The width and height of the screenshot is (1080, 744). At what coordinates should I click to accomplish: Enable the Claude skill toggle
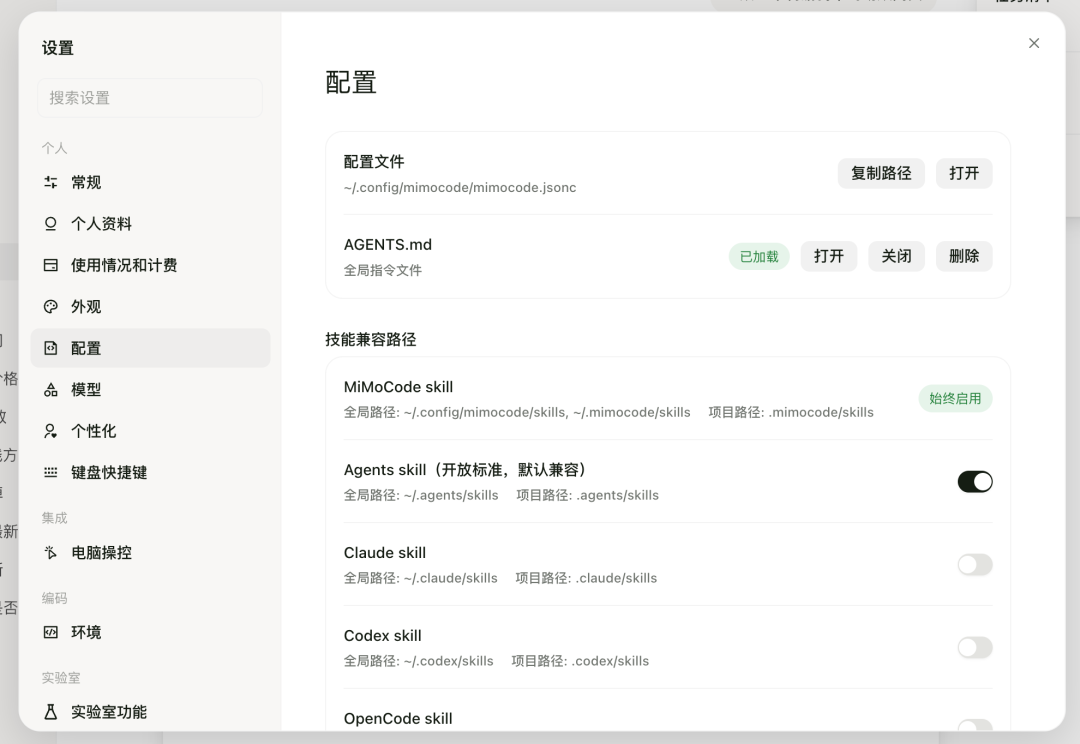point(975,565)
